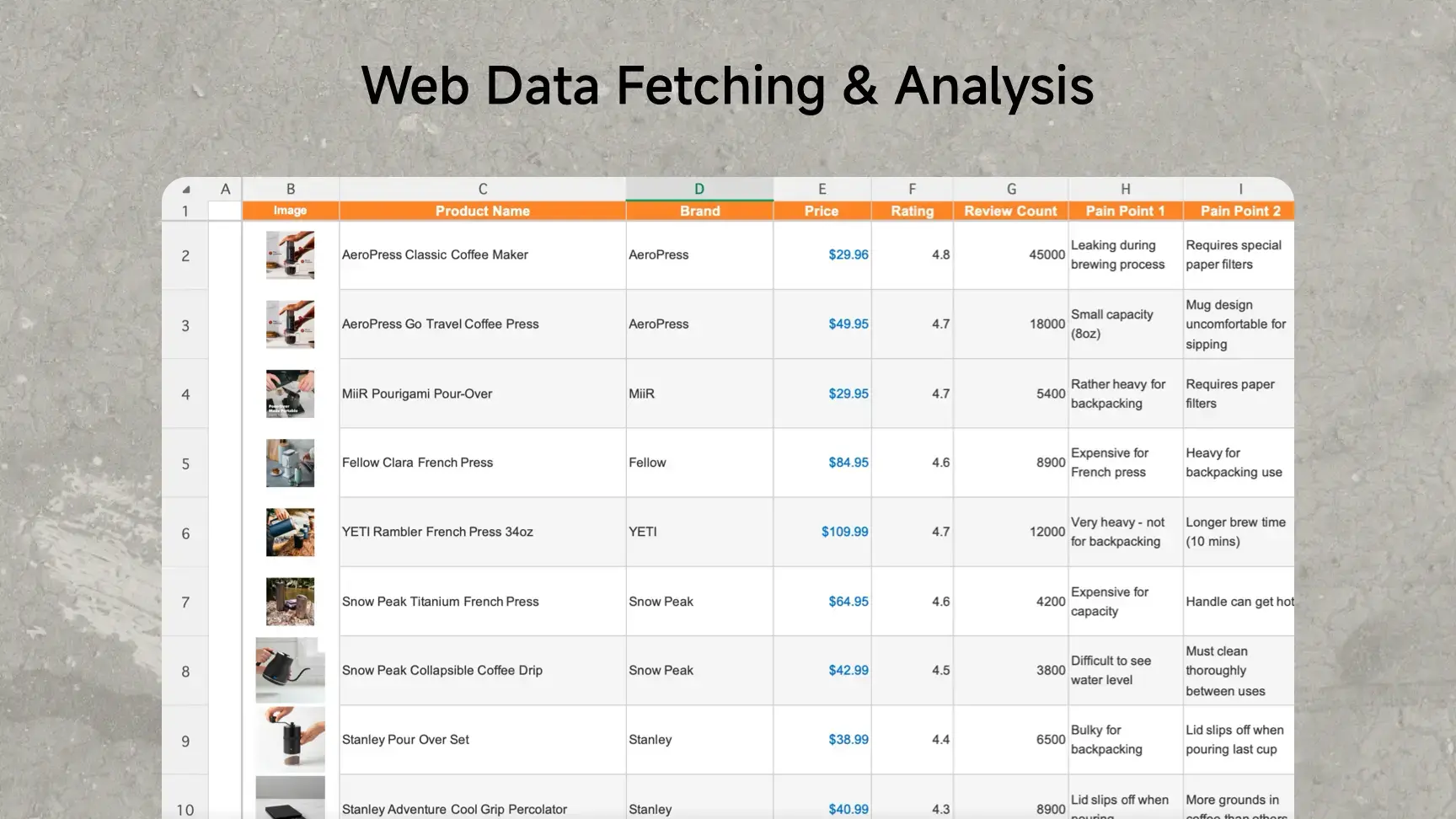Click the Fellow Clara French Press image thumbnail
The image size is (1456, 819).
pyautogui.click(x=290, y=463)
